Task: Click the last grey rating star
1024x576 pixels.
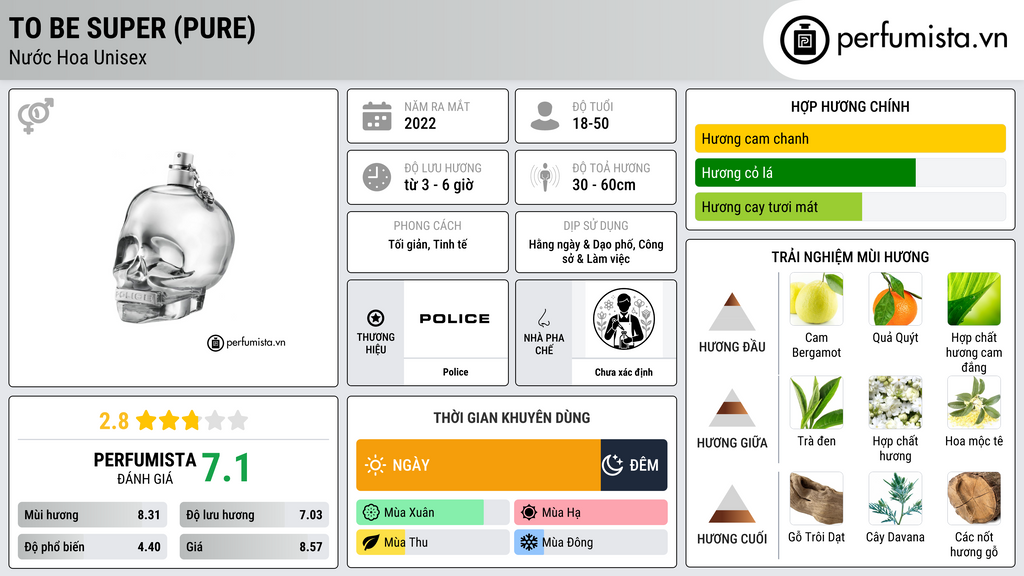Action: tap(238, 420)
